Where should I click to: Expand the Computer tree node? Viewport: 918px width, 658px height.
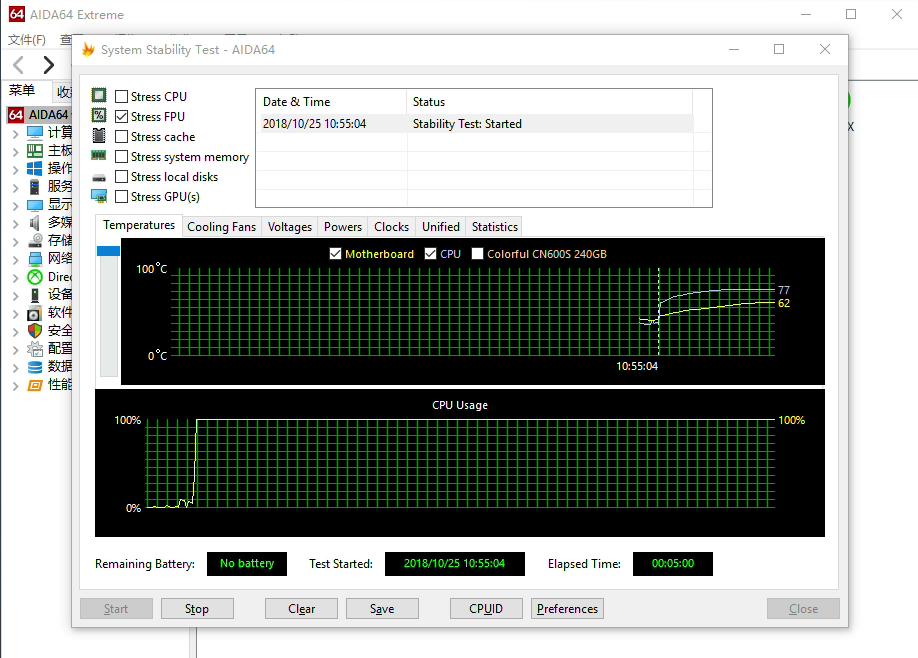tap(15, 133)
